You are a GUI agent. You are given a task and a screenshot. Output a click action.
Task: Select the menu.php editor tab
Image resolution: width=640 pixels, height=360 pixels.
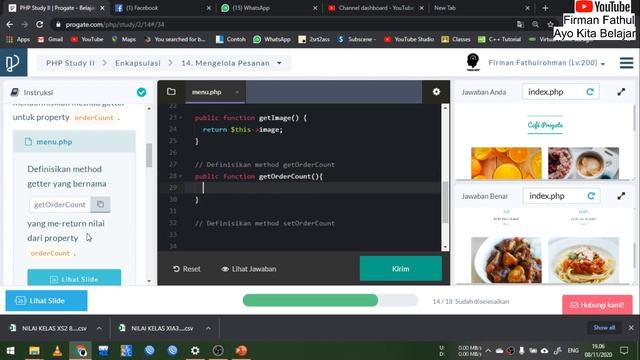pos(207,92)
